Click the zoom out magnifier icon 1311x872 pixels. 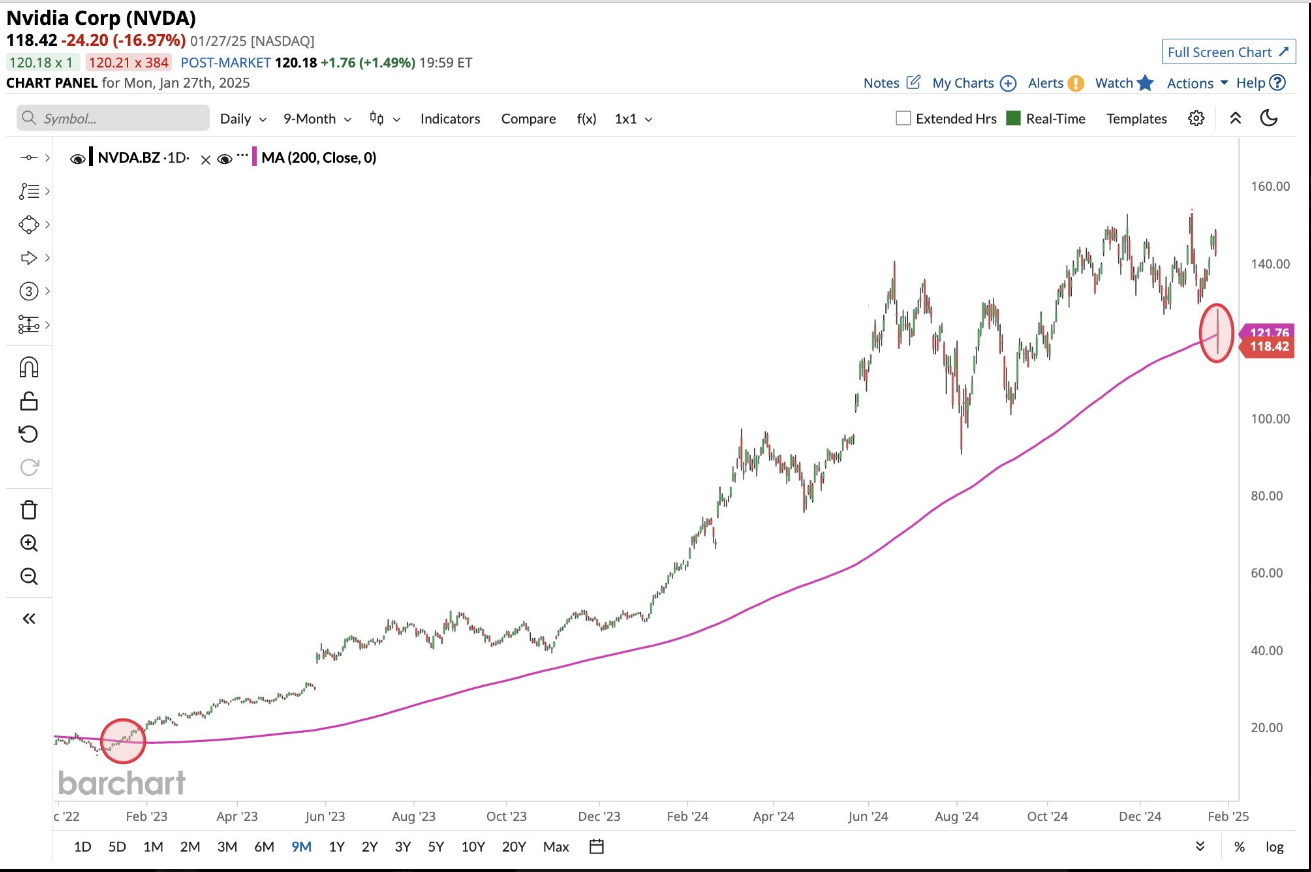[x=29, y=576]
